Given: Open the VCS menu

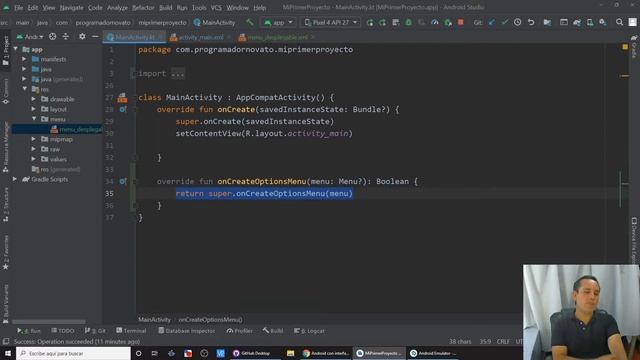Looking at the screenshot, I should tap(216, 7).
